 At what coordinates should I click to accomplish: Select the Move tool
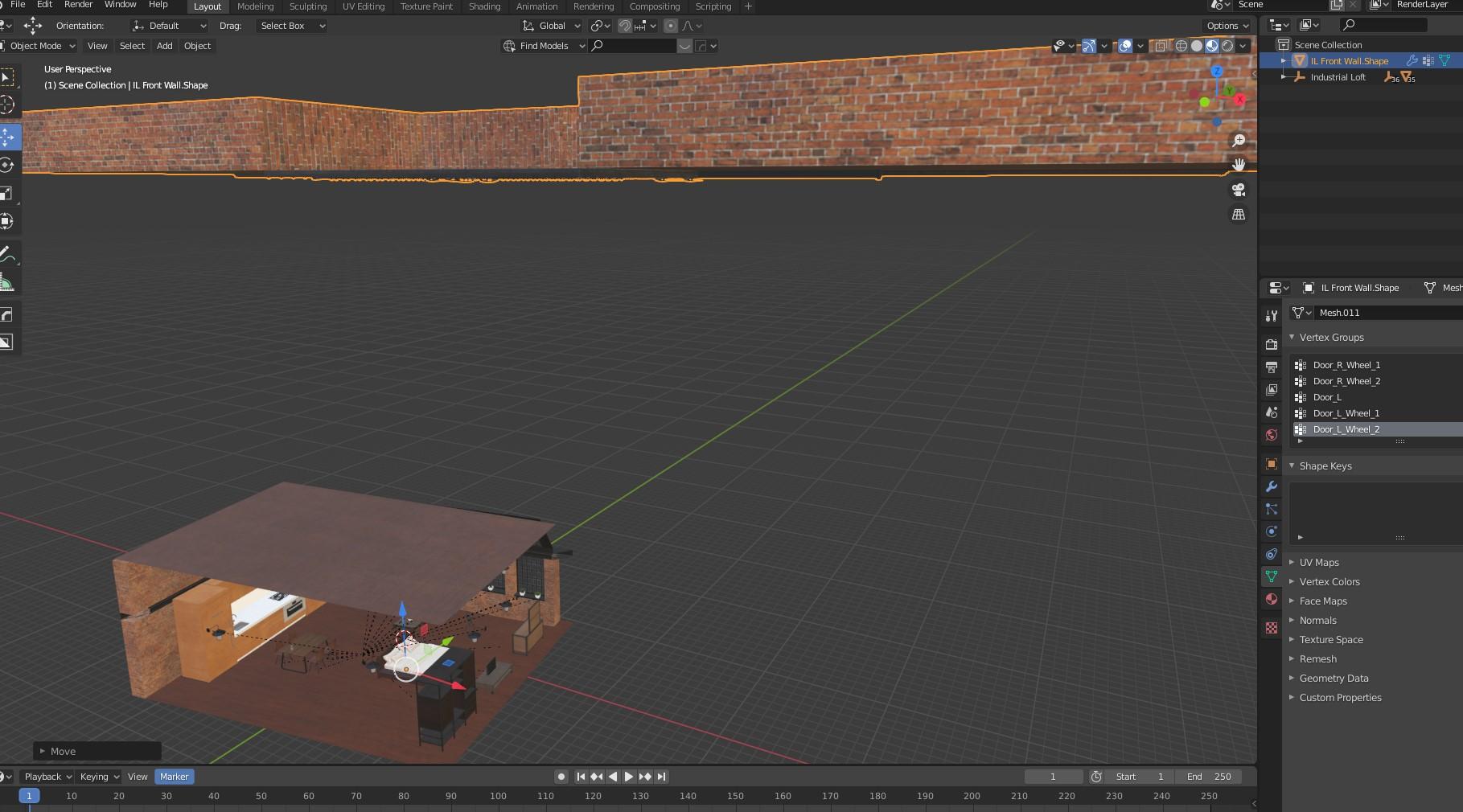click(7, 137)
